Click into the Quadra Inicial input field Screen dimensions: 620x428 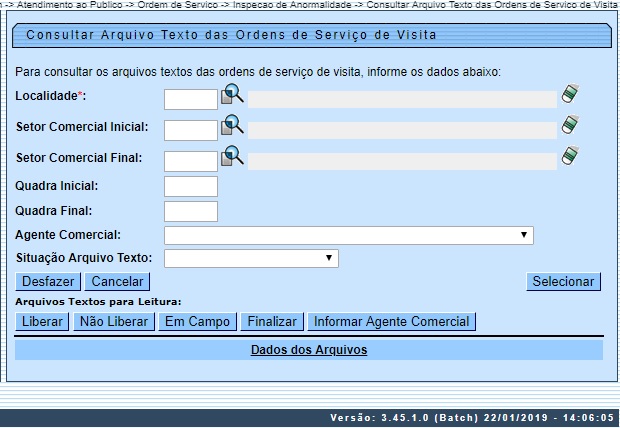pos(190,186)
